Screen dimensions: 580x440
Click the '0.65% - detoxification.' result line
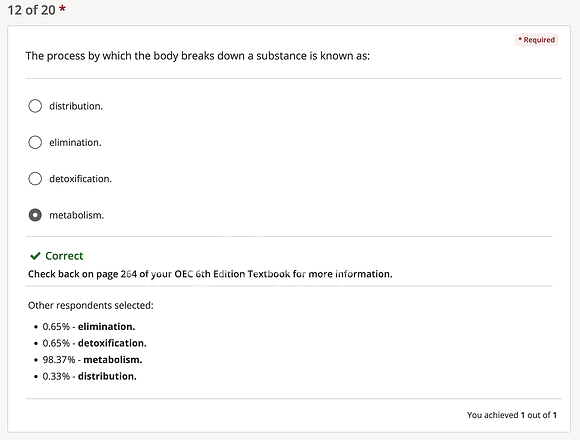(94, 343)
